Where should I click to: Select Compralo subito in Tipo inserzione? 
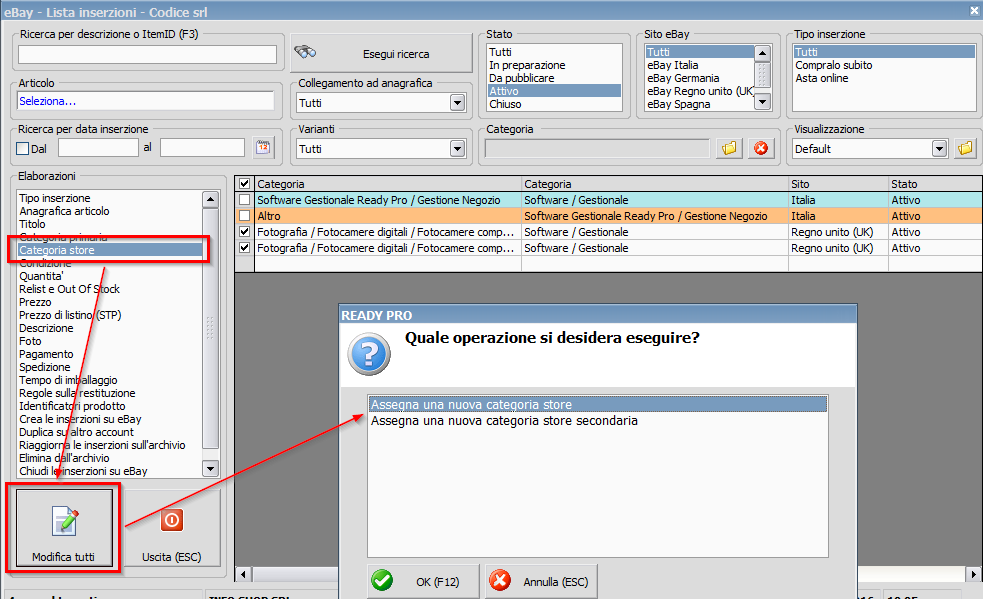884,65
